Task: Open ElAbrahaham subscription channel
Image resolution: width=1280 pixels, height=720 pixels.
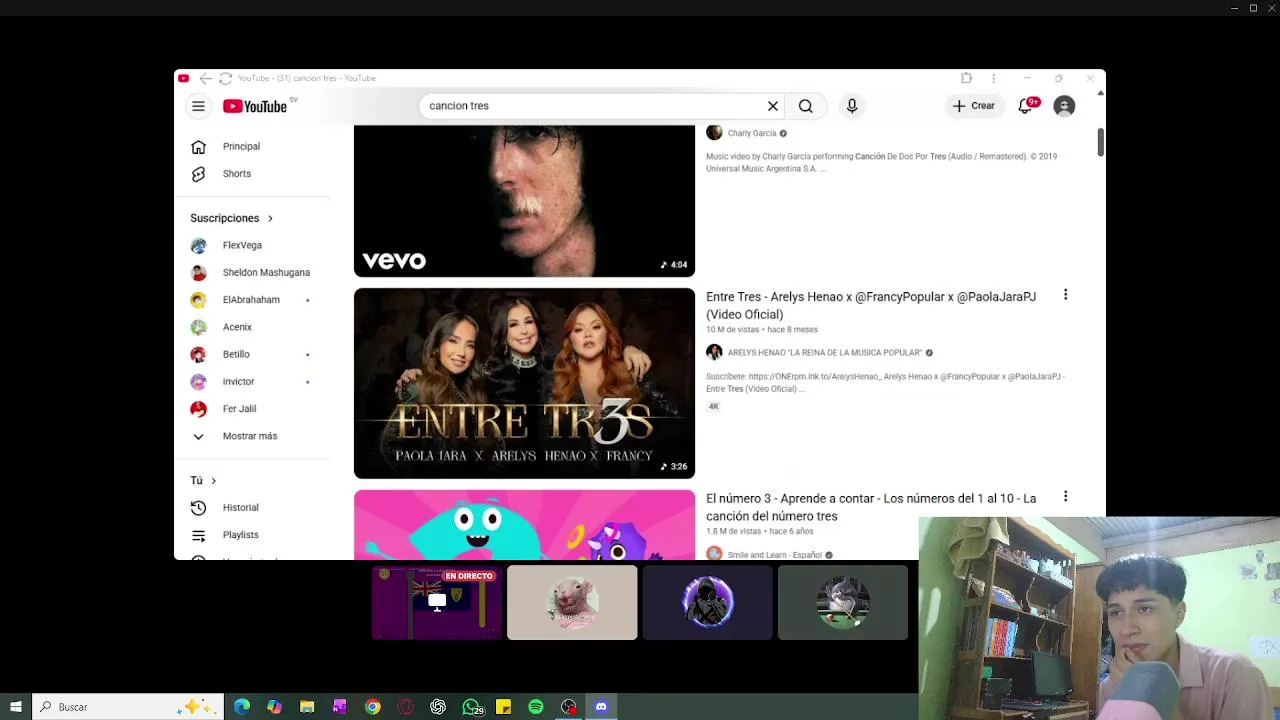Action: pyautogui.click(x=253, y=300)
